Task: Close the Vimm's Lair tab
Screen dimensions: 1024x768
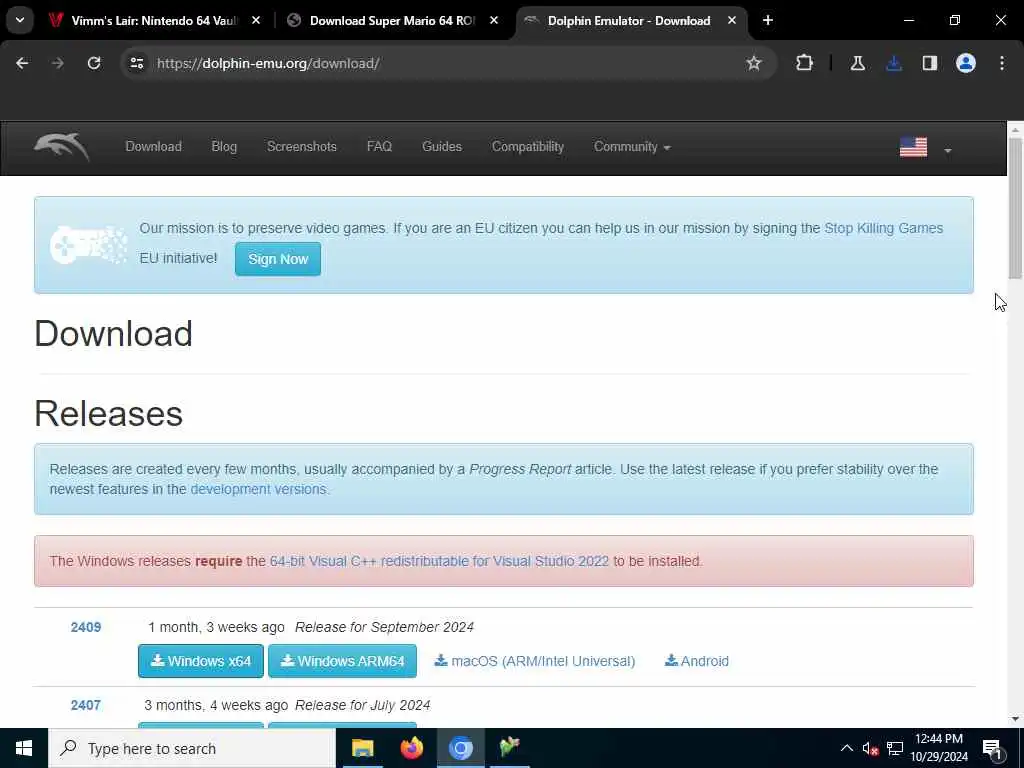Action: pyautogui.click(x=256, y=21)
